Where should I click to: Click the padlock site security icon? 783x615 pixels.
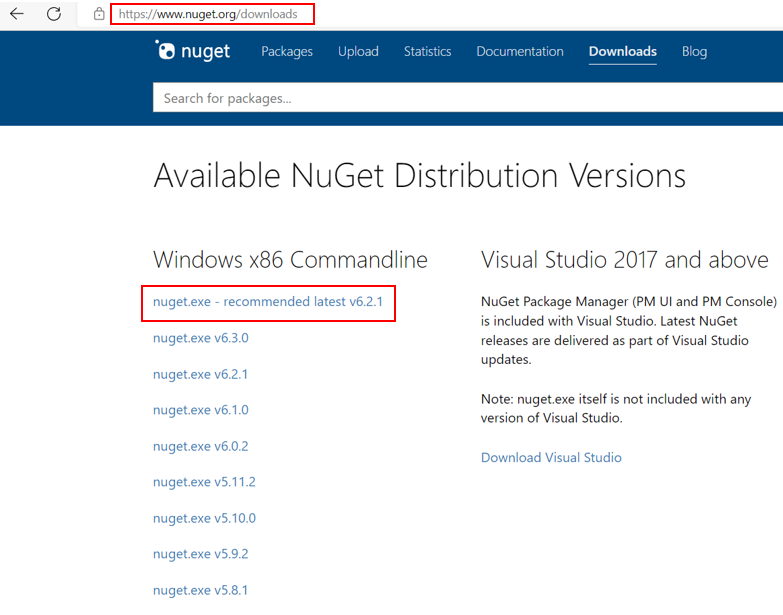tap(98, 14)
